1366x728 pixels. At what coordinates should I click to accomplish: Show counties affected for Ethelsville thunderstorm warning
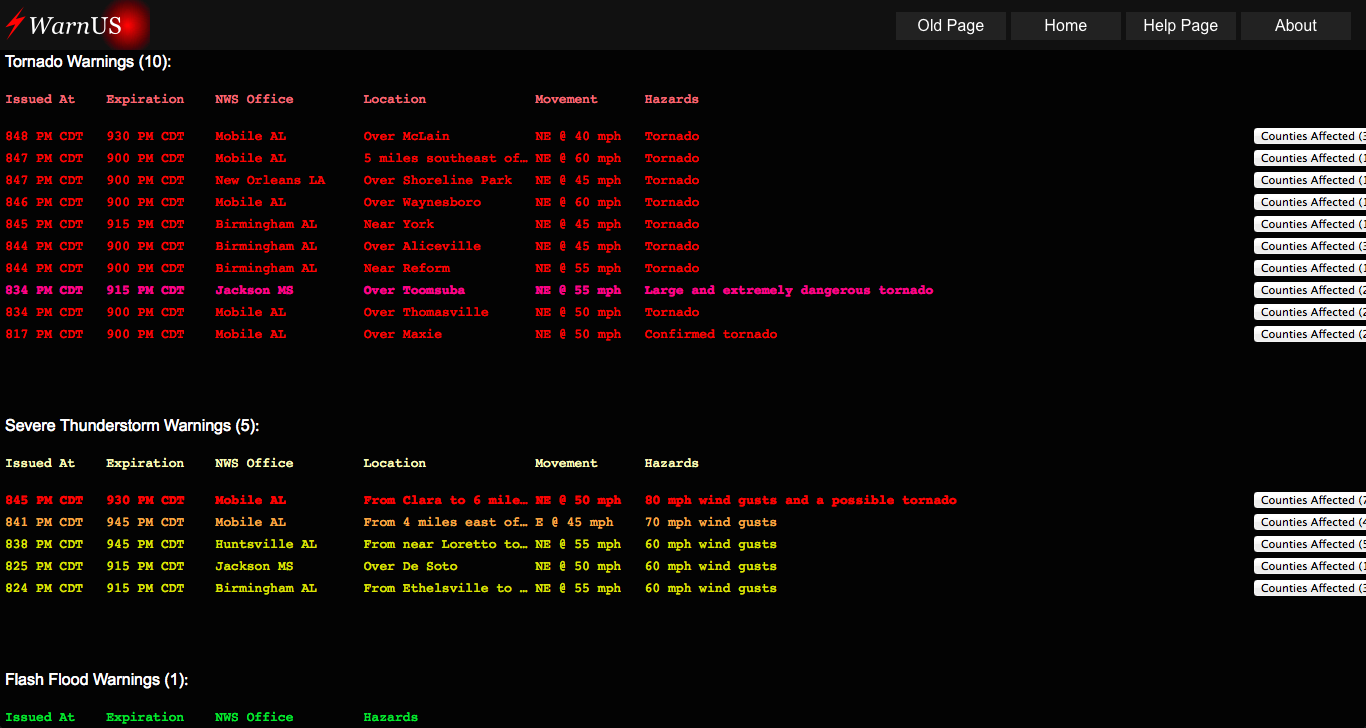click(1310, 588)
